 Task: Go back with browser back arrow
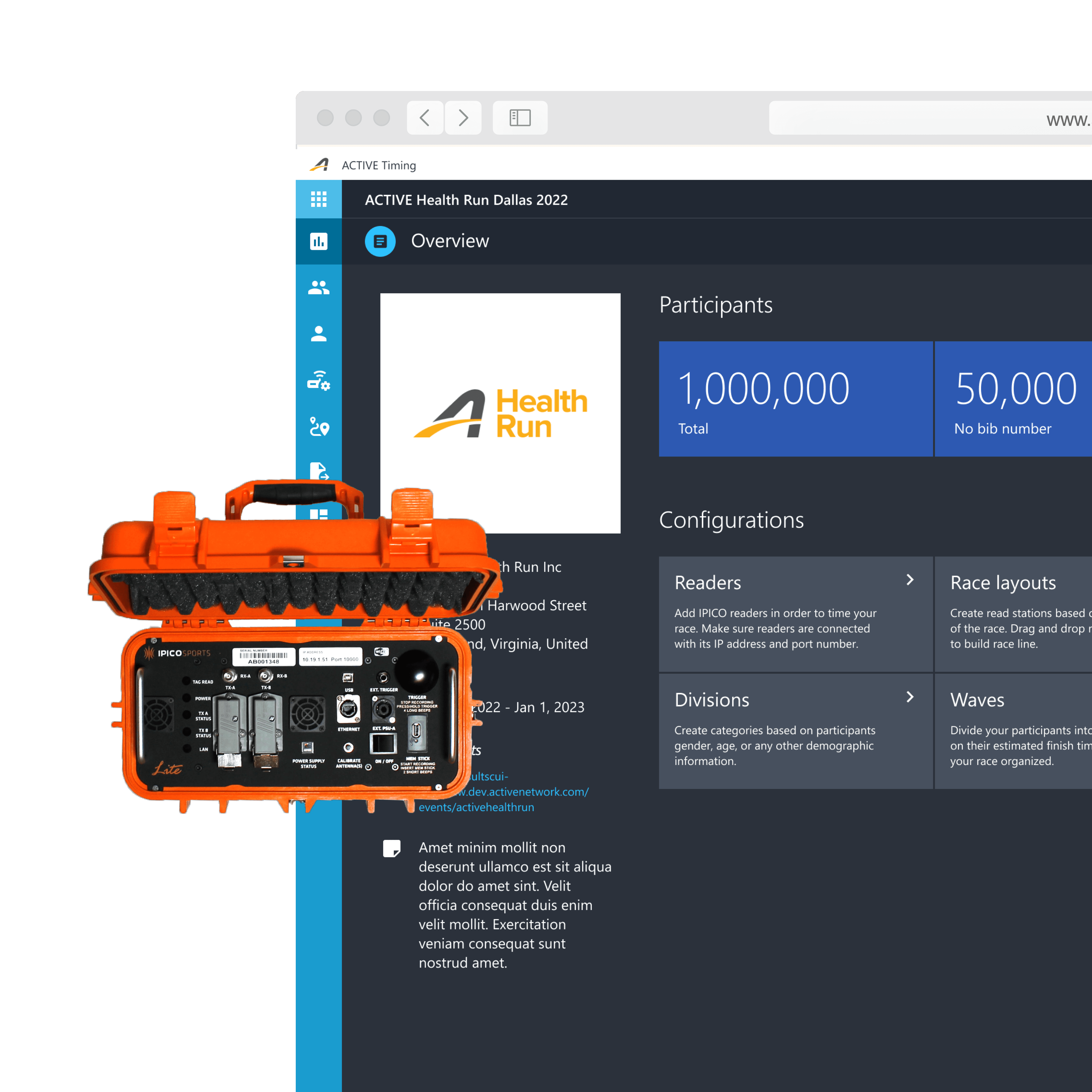(424, 118)
